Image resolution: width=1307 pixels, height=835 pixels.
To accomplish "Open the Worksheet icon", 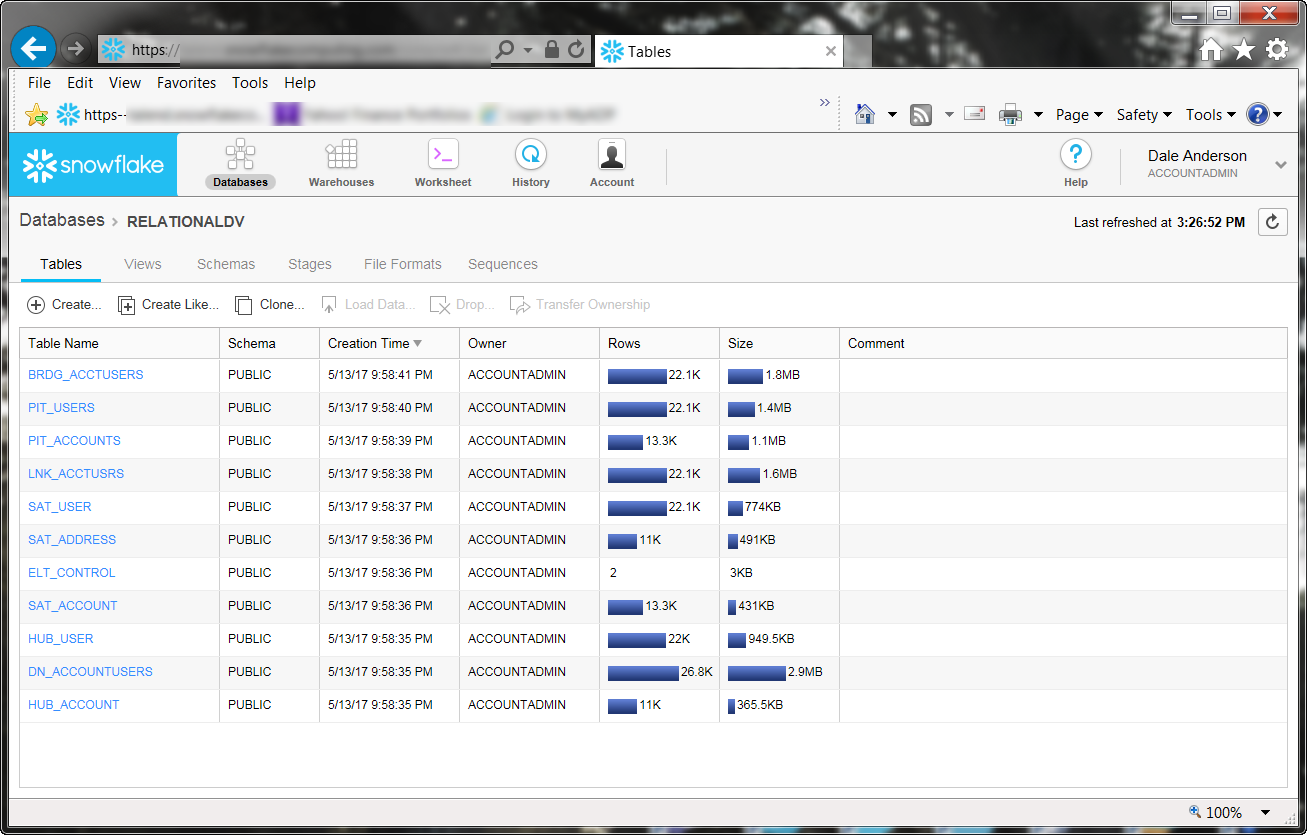I will pyautogui.click(x=443, y=156).
